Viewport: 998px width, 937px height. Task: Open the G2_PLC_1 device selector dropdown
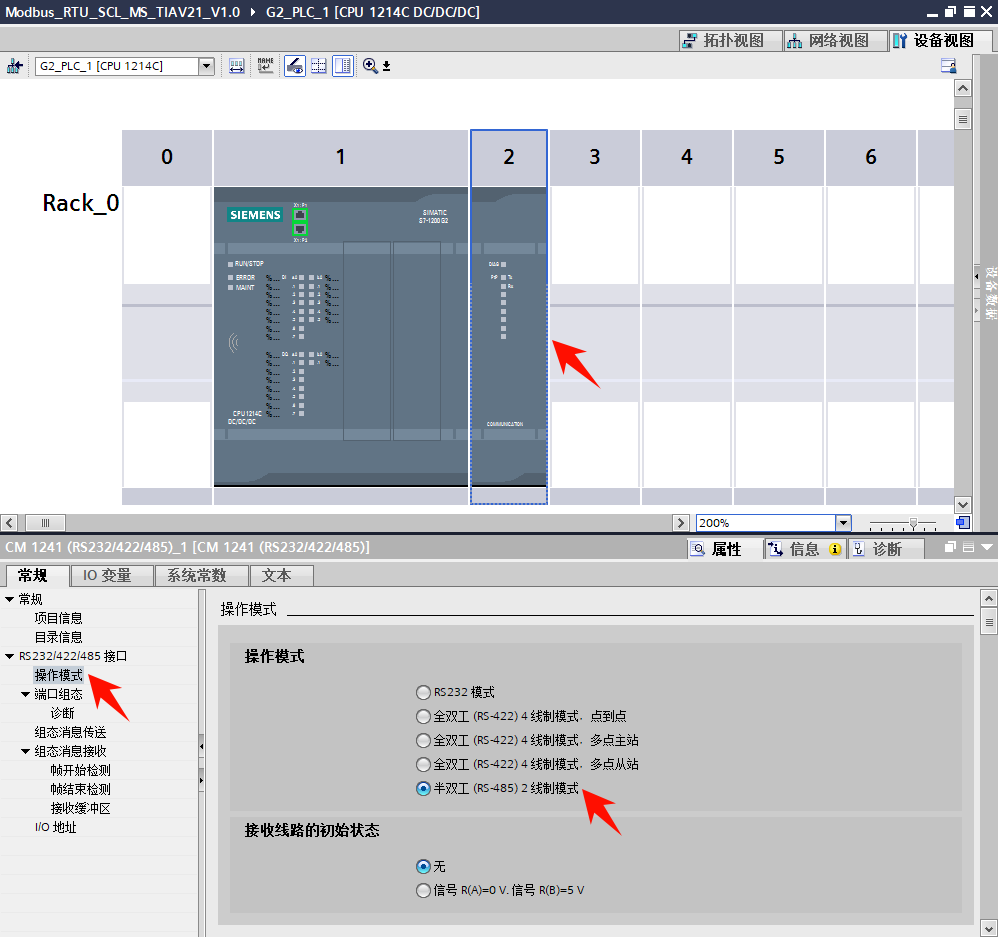(206, 66)
